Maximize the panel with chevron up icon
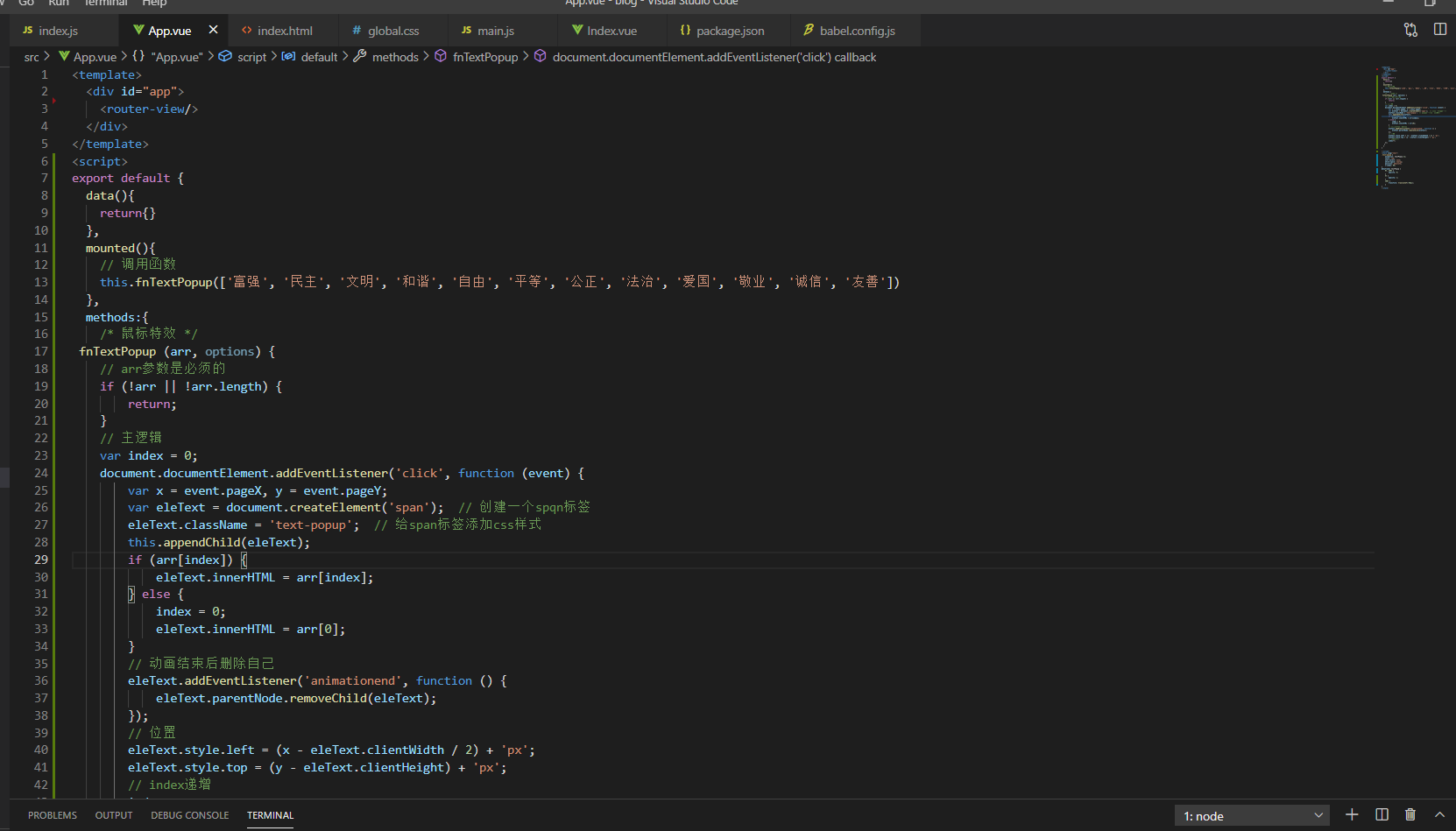 pos(1439,815)
